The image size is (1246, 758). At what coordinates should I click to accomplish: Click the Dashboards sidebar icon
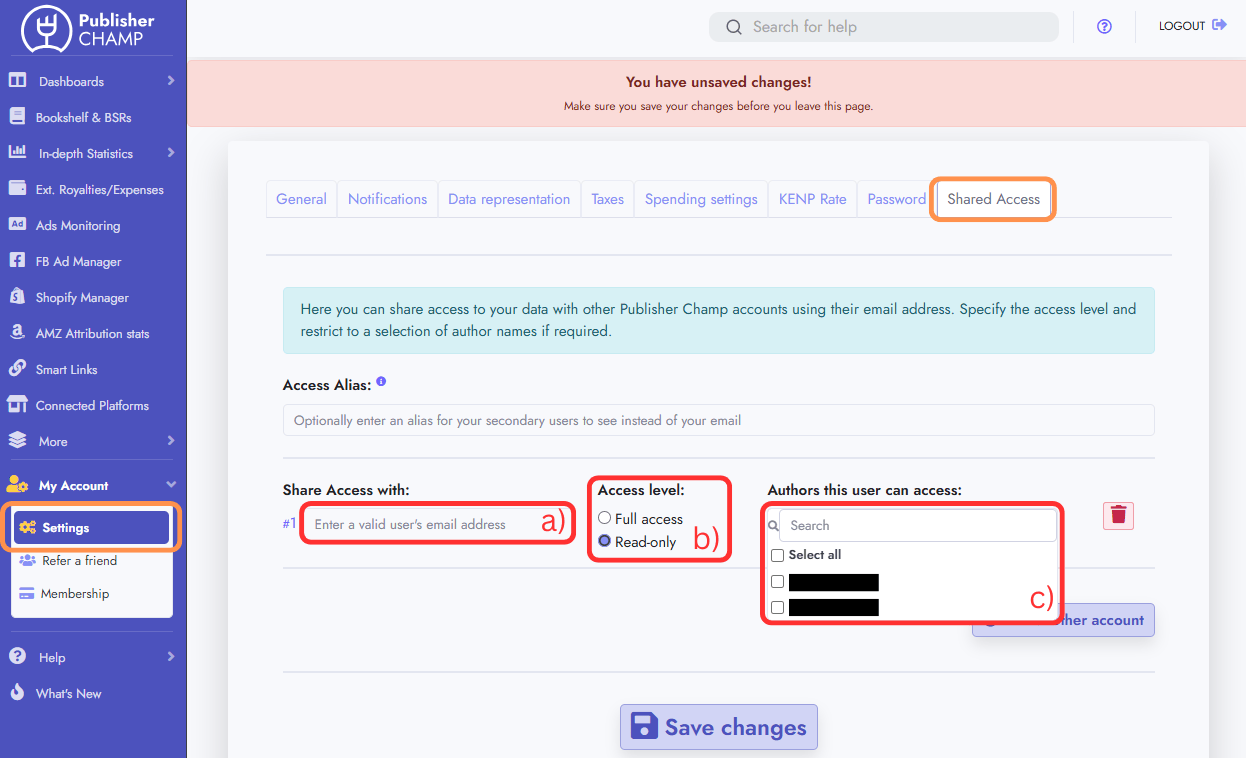click(17, 80)
